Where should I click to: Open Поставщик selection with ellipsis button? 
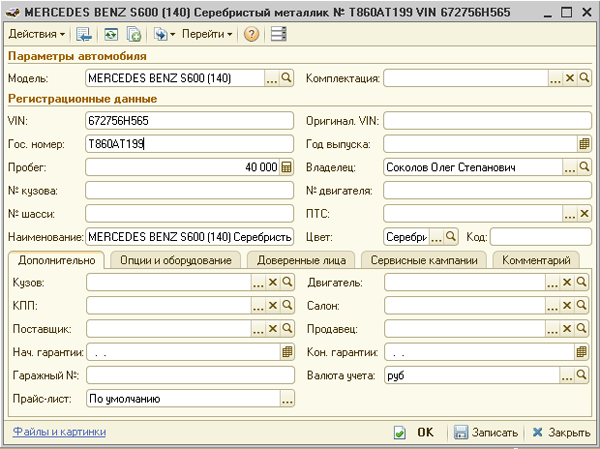pos(258,329)
